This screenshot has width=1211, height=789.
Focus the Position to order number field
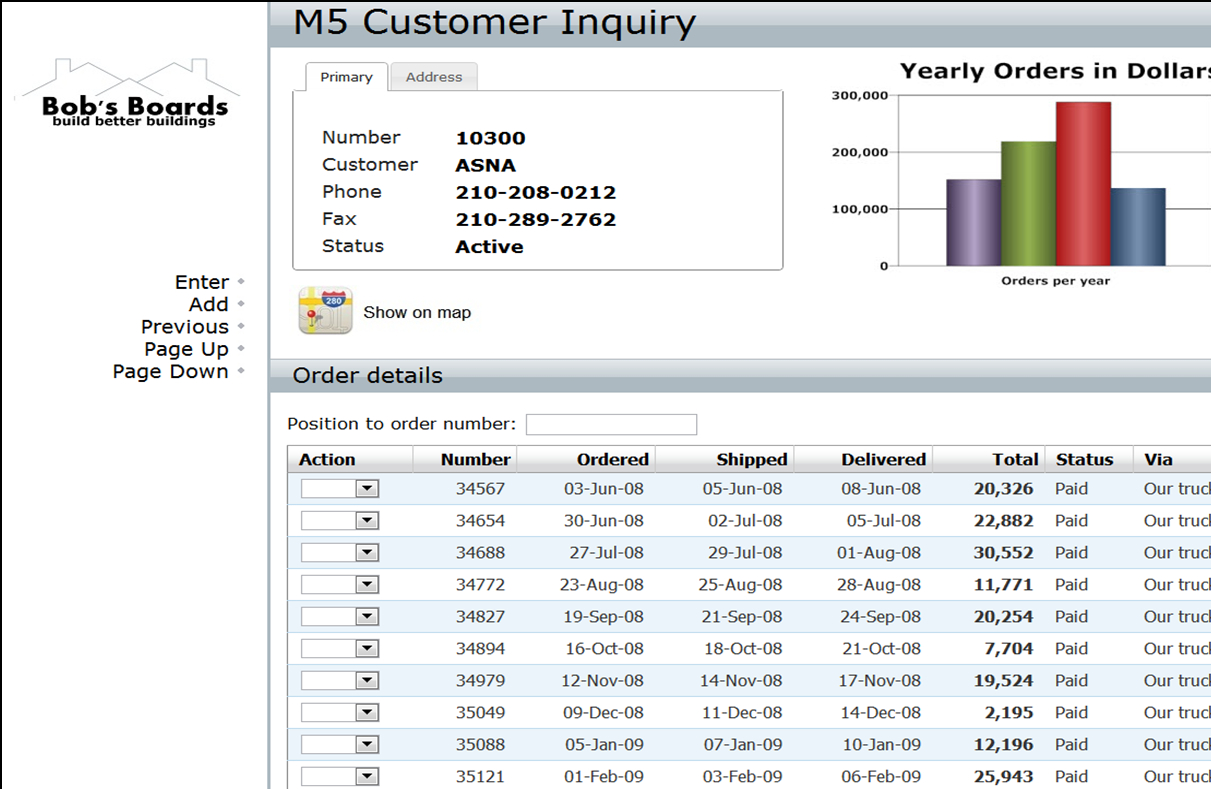tap(611, 425)
